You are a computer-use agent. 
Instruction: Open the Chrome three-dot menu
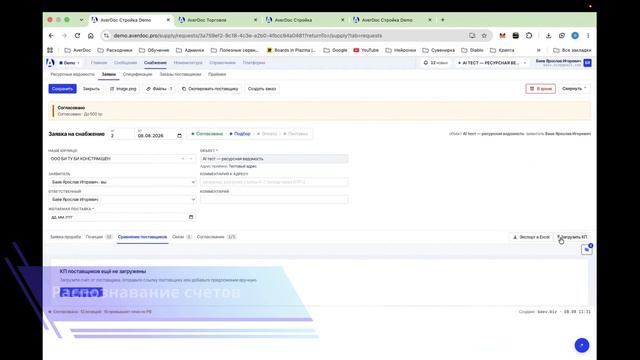(588, 36)
